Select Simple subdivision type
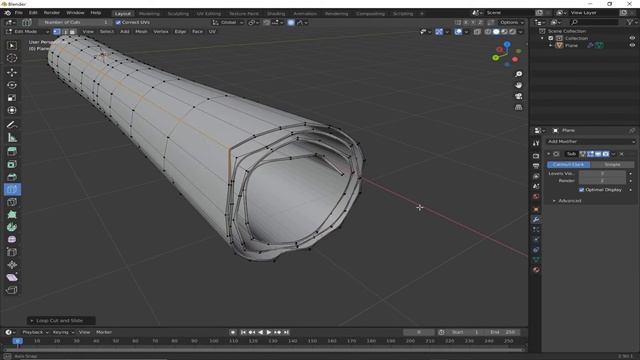Viewport: 640px width, 360px height. click(612, 164)
